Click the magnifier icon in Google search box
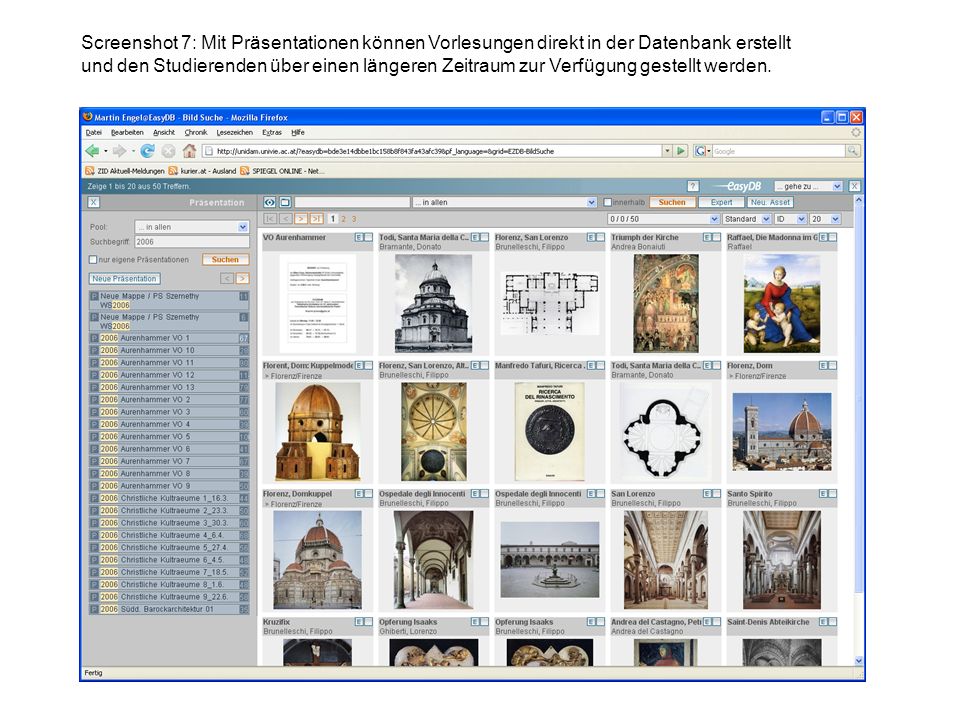 pos(852,151)
